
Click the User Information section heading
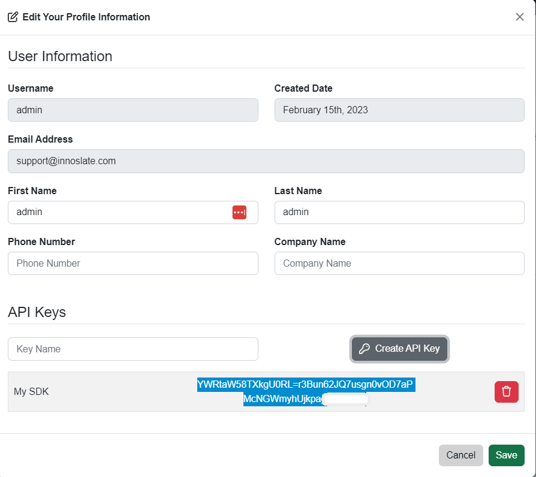point(60,56)
